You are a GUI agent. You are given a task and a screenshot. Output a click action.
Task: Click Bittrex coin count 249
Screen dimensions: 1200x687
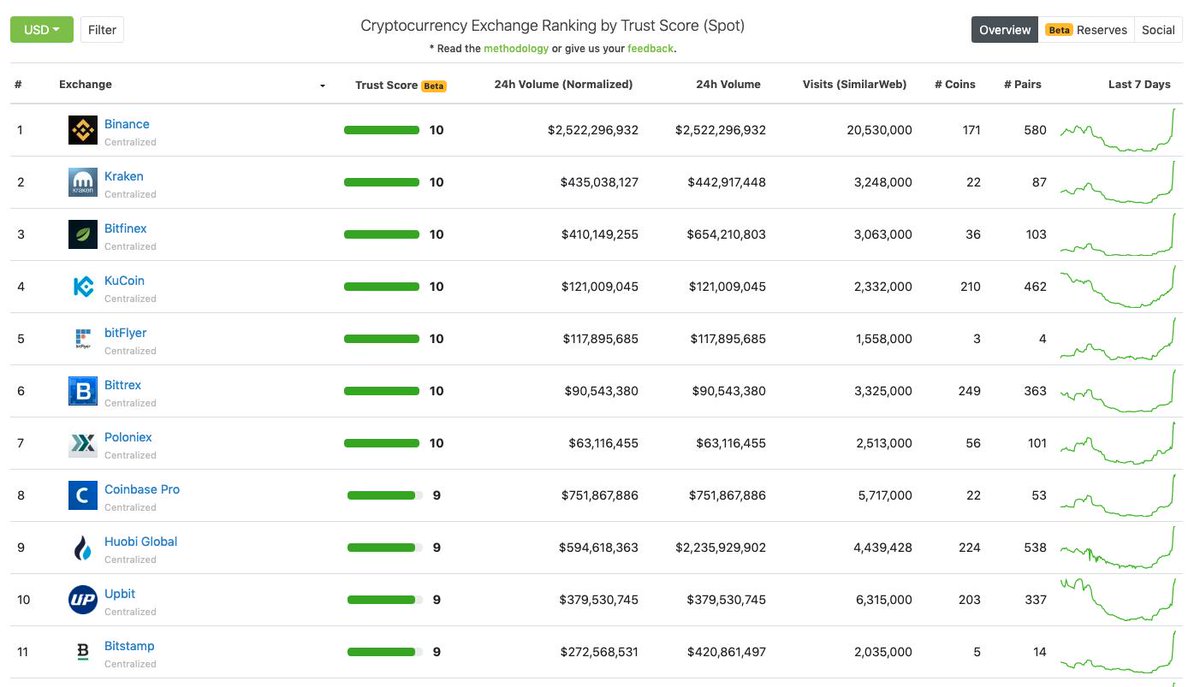(x=969, y=391)
